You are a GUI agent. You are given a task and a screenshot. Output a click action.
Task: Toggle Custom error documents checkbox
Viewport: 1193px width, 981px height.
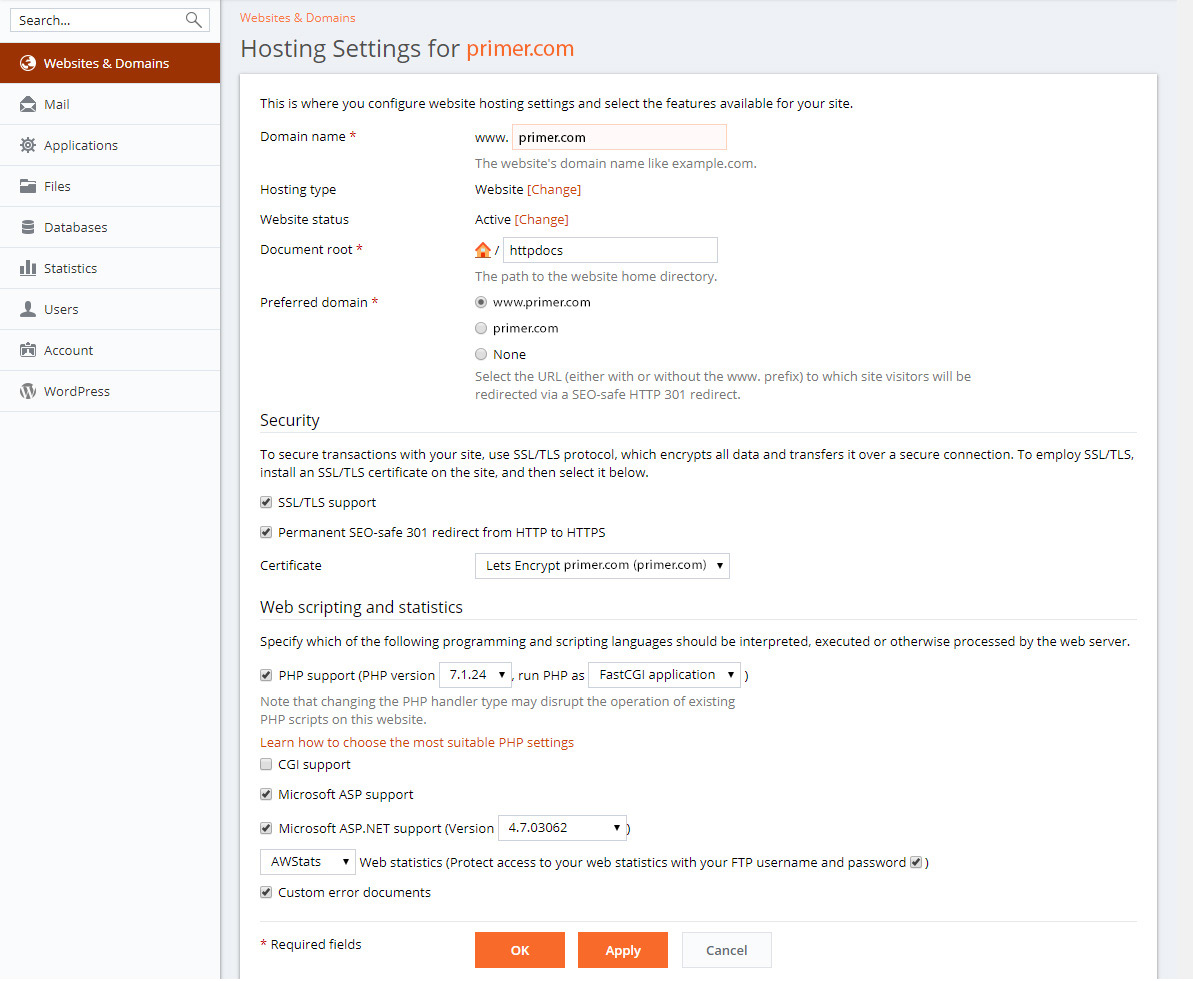coord(266,892)
